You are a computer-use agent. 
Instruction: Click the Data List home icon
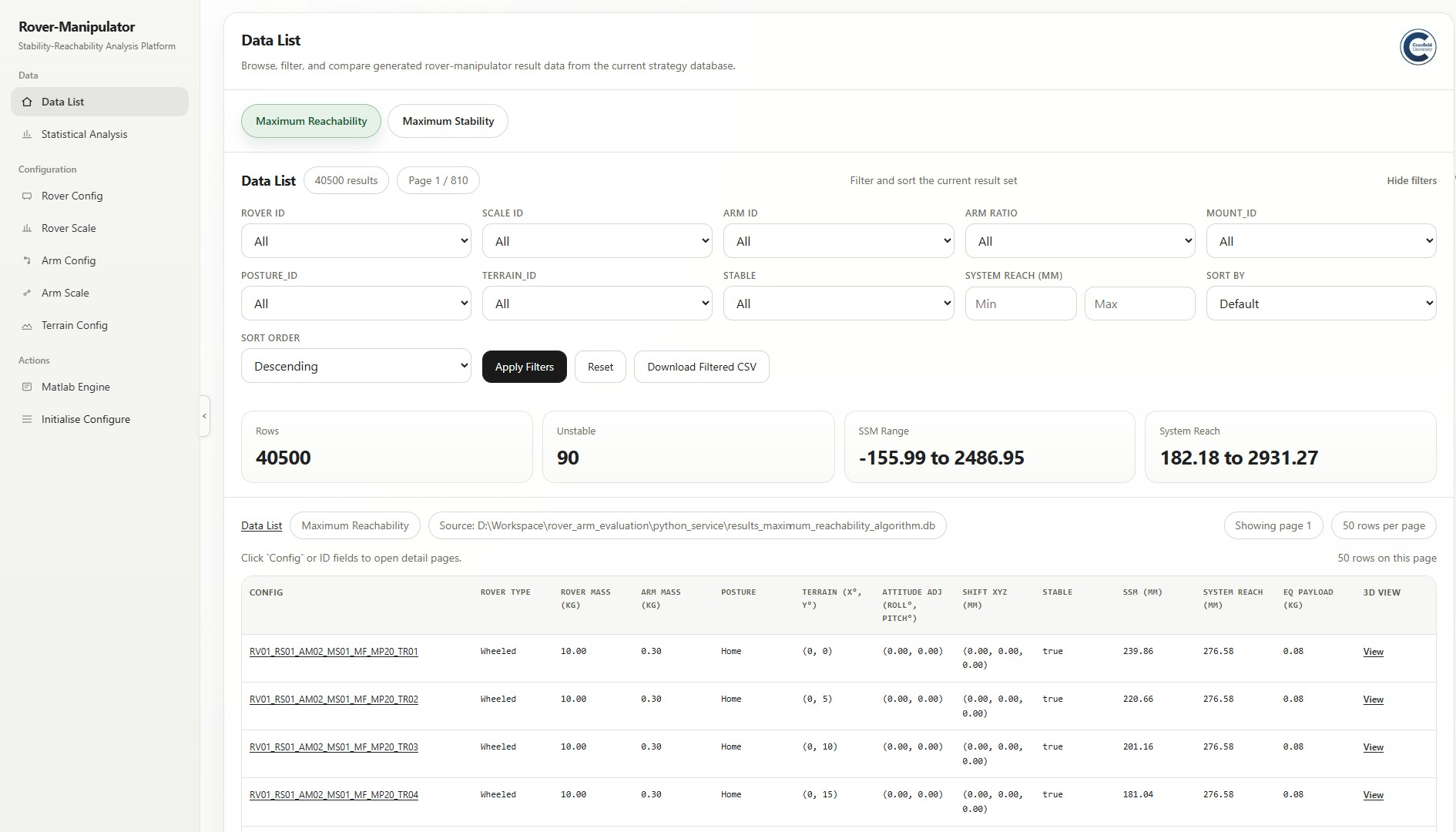pyautogui.click(x=27, y=102)
